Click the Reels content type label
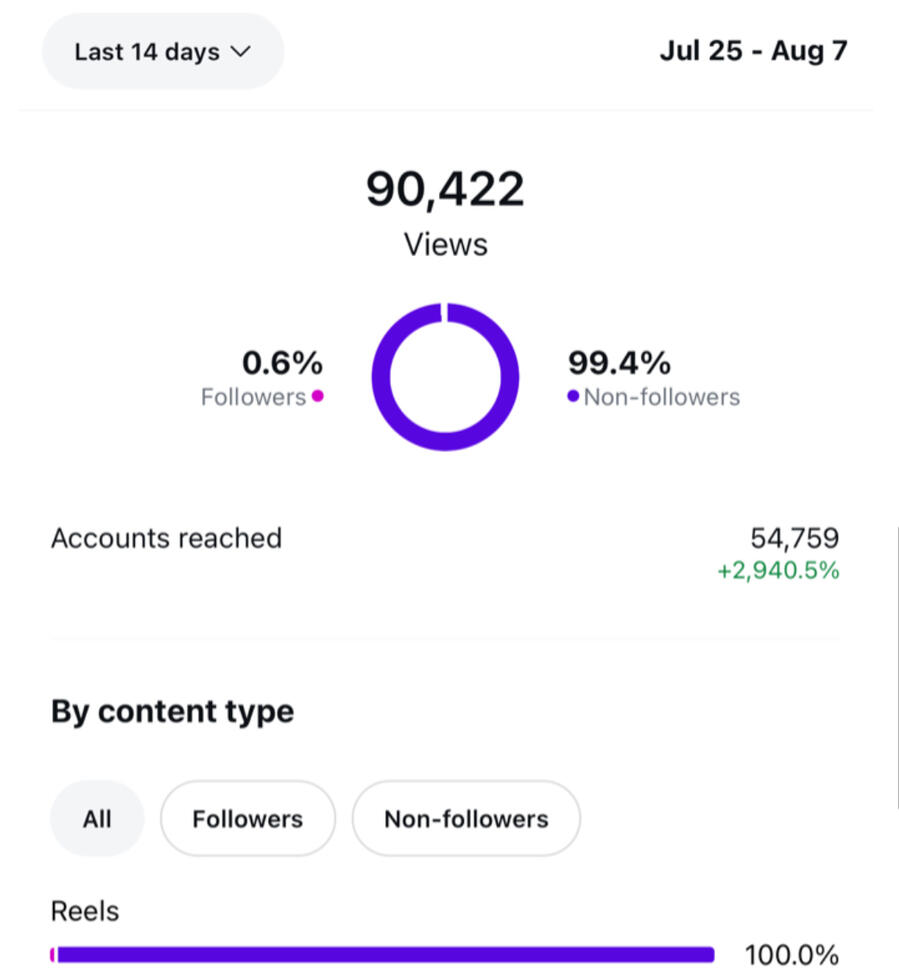 coord(85,911)
